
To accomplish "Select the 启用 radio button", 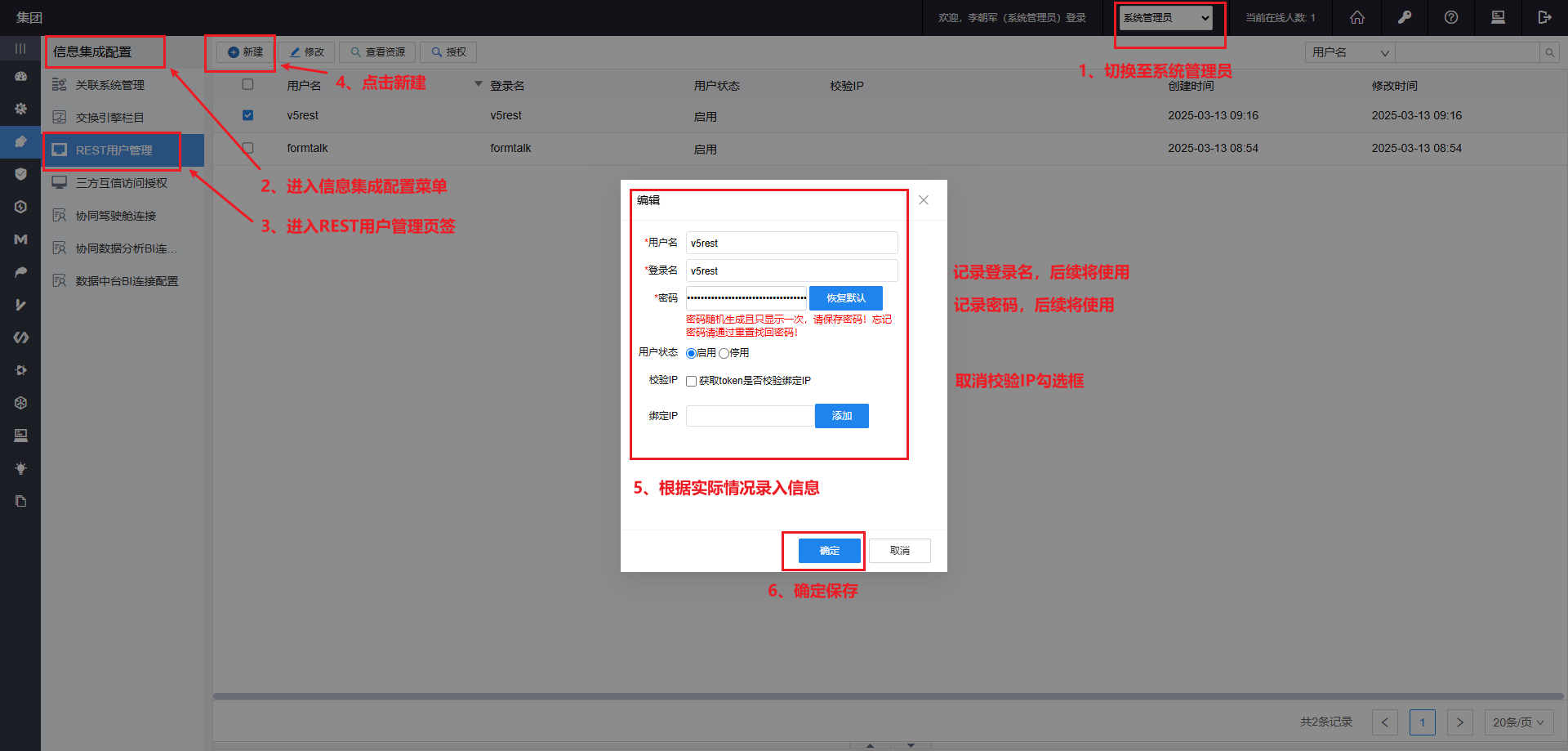I will pos(691,353).
